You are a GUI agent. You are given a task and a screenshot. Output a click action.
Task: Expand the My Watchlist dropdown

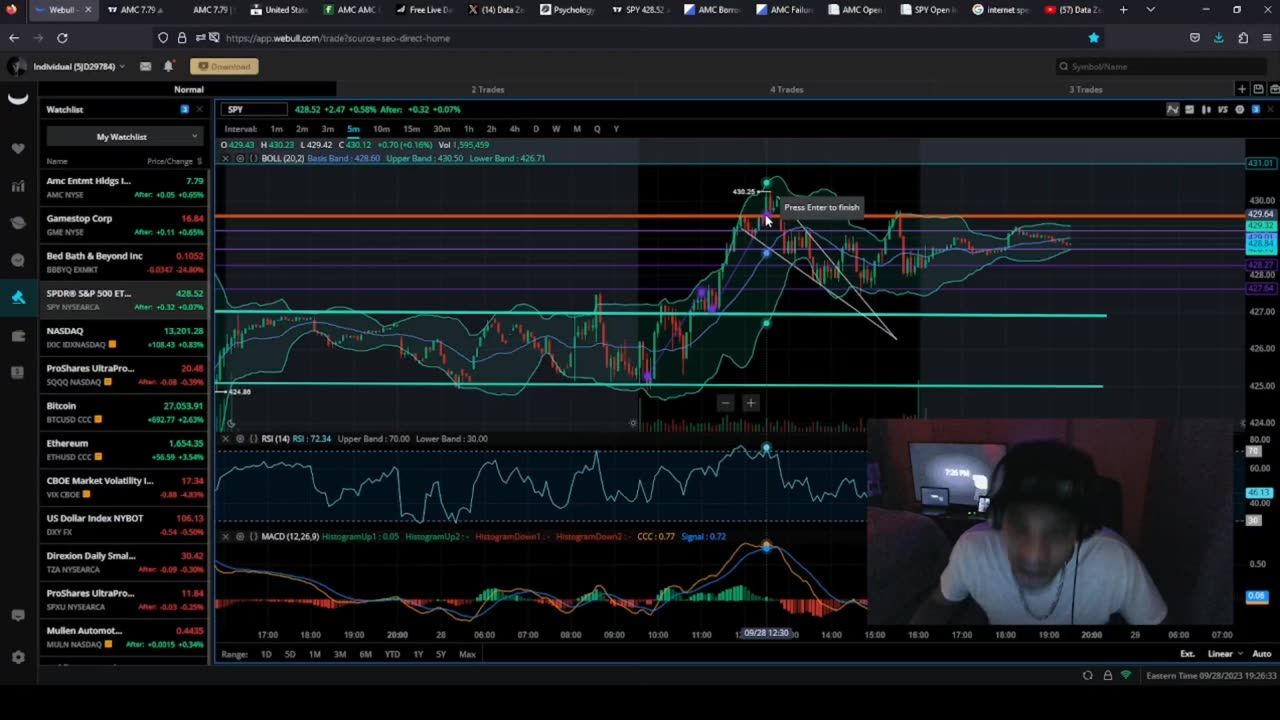pyautogui.click(x=125, y=136)
